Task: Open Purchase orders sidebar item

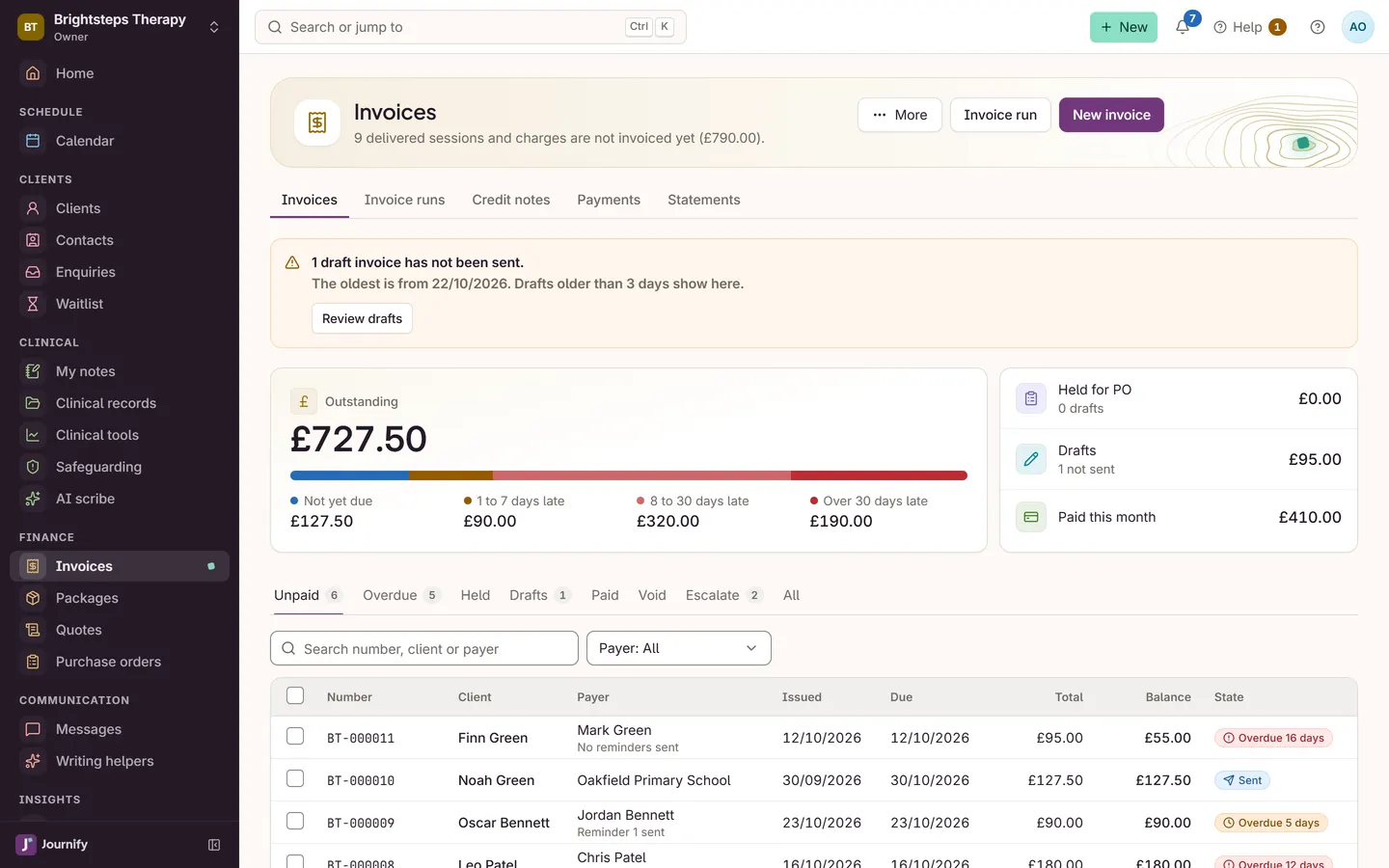Action: [120, 662]
